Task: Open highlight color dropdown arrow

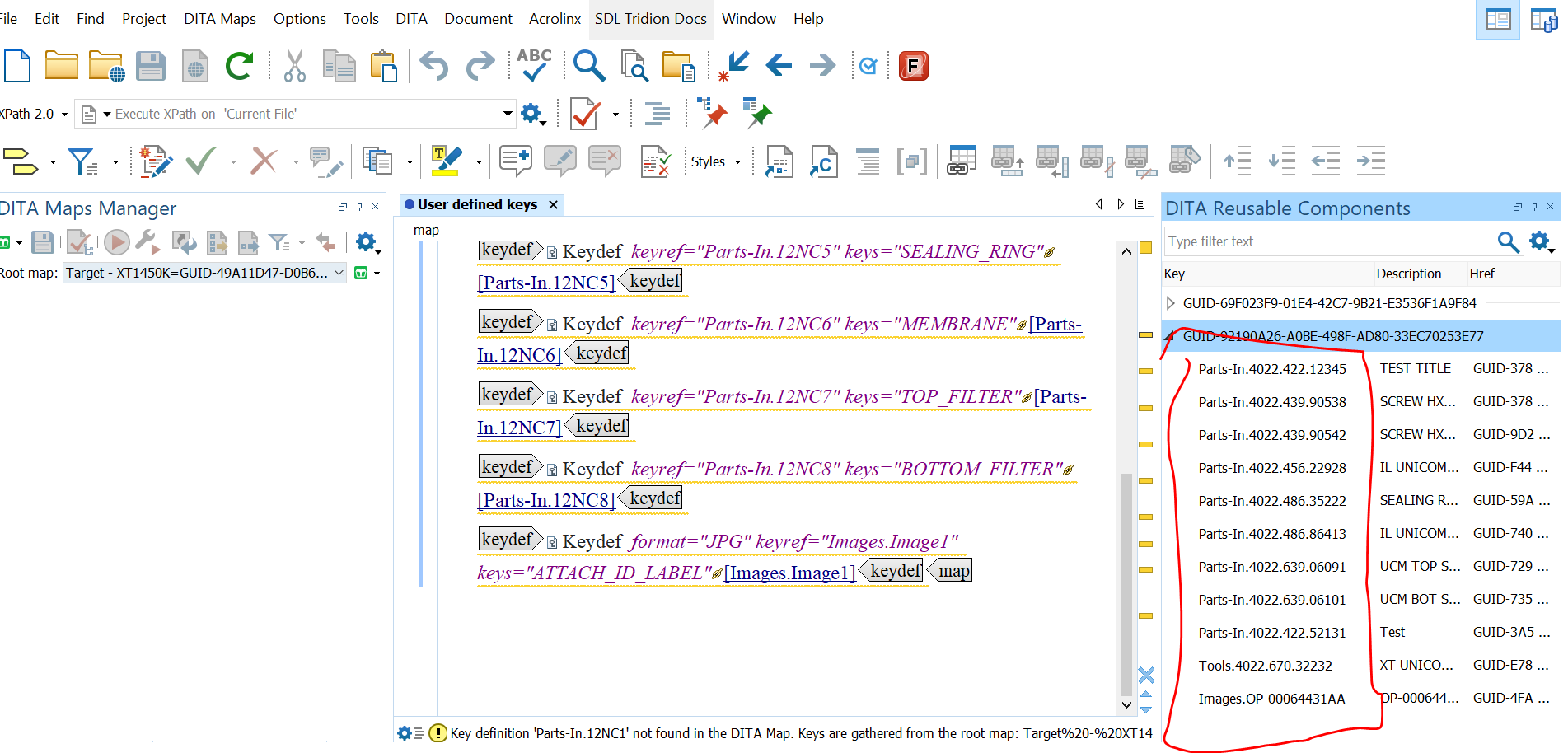Action: tap(479, 161)
